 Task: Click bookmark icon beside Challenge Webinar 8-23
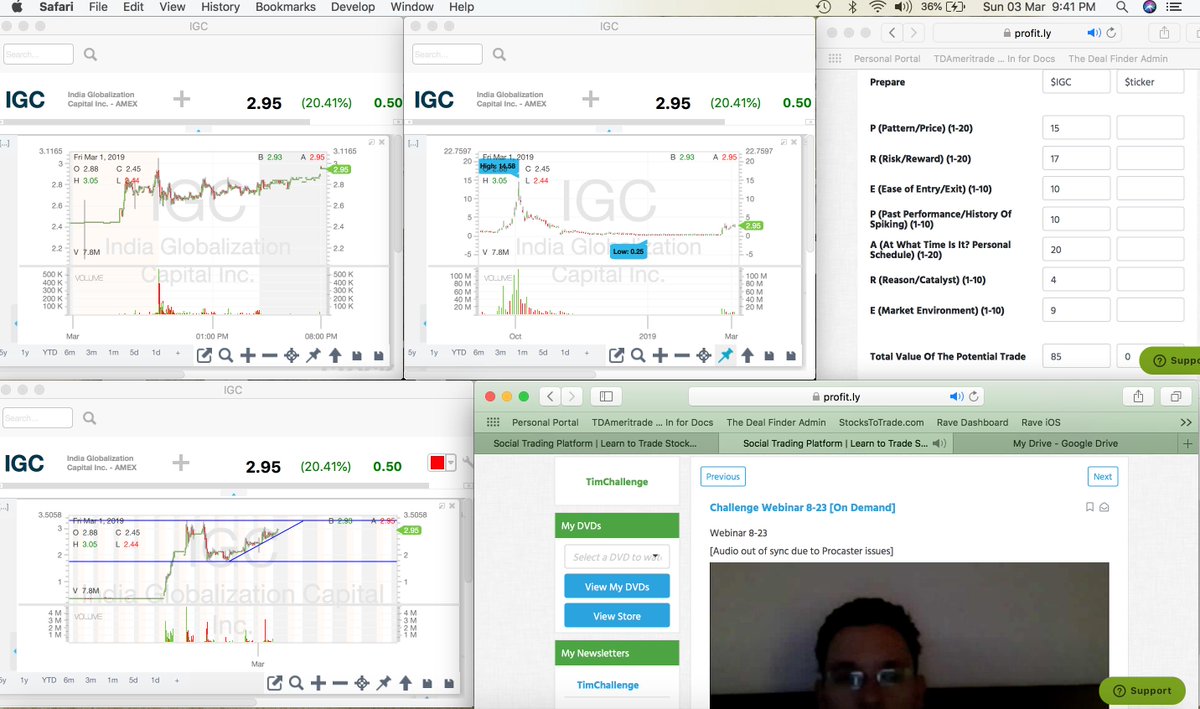[1090, 507]
